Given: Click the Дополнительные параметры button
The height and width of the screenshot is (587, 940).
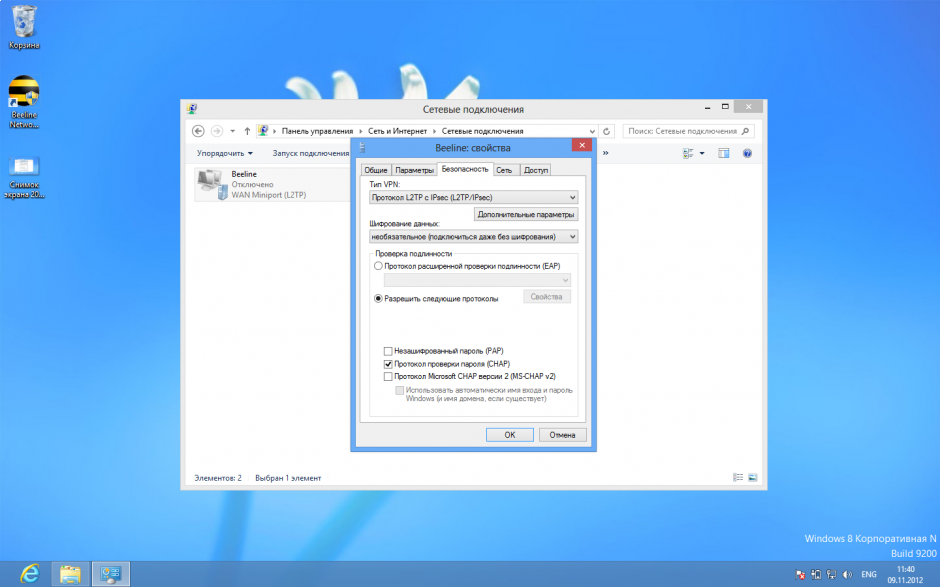Looking at the screenshot, I should tap(526, 214).
